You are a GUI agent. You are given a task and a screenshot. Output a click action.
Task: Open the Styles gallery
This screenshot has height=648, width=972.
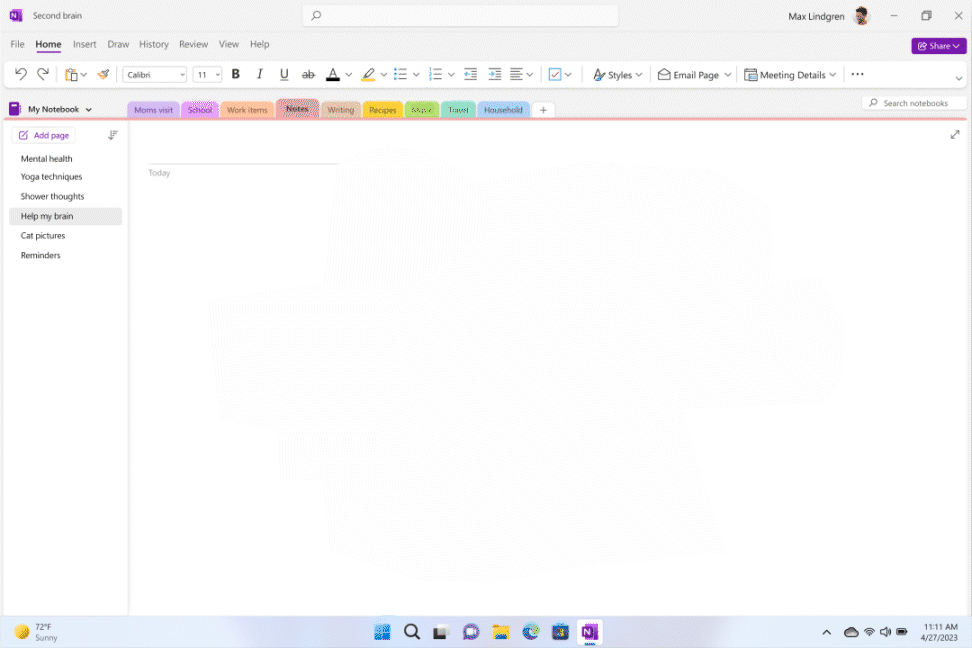[617, 74]
